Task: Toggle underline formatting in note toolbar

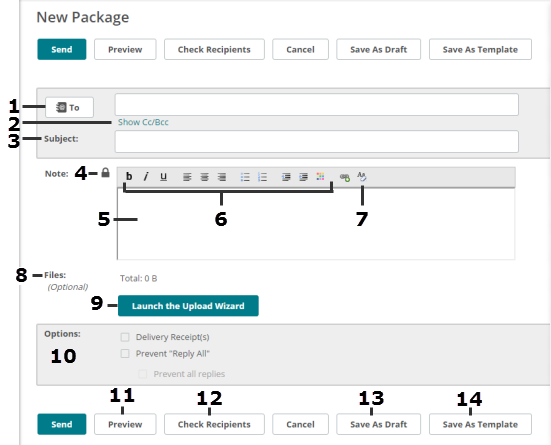Action: [x=163, y=176]
